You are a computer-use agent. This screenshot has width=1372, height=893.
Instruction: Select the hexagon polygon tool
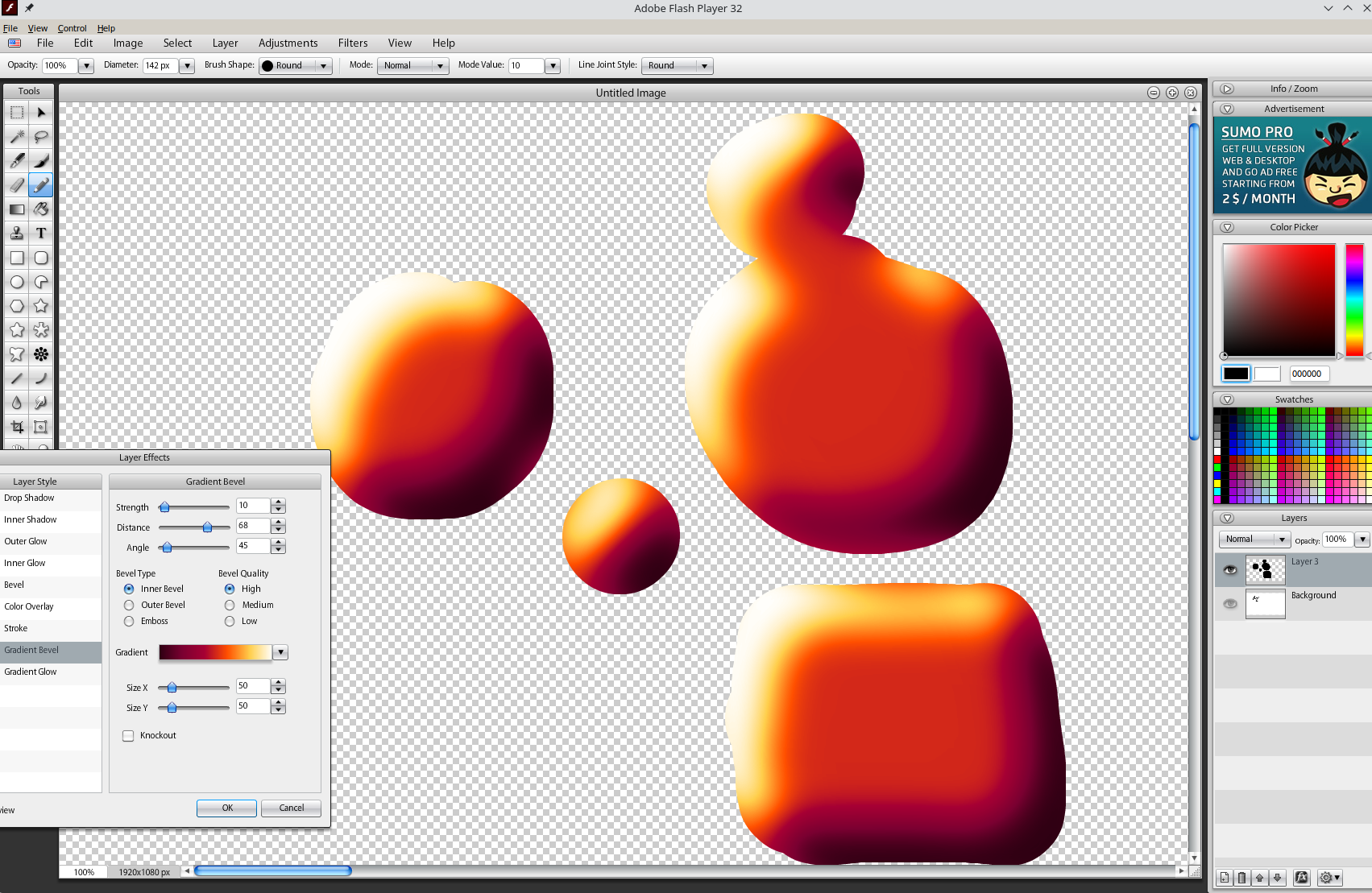(17, 306)
